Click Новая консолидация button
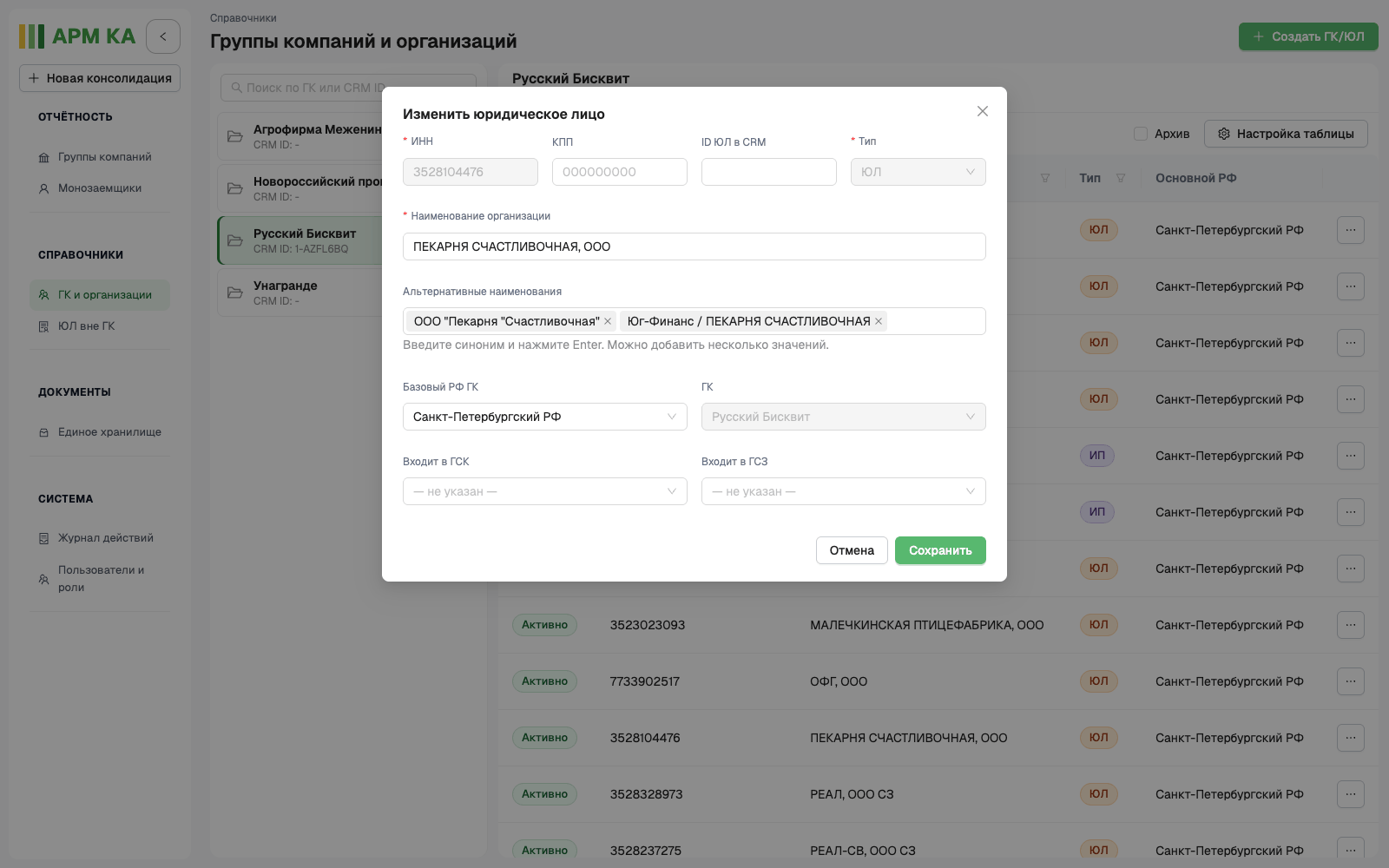This screenshot has height=868, width=1389. coord(100,78)
